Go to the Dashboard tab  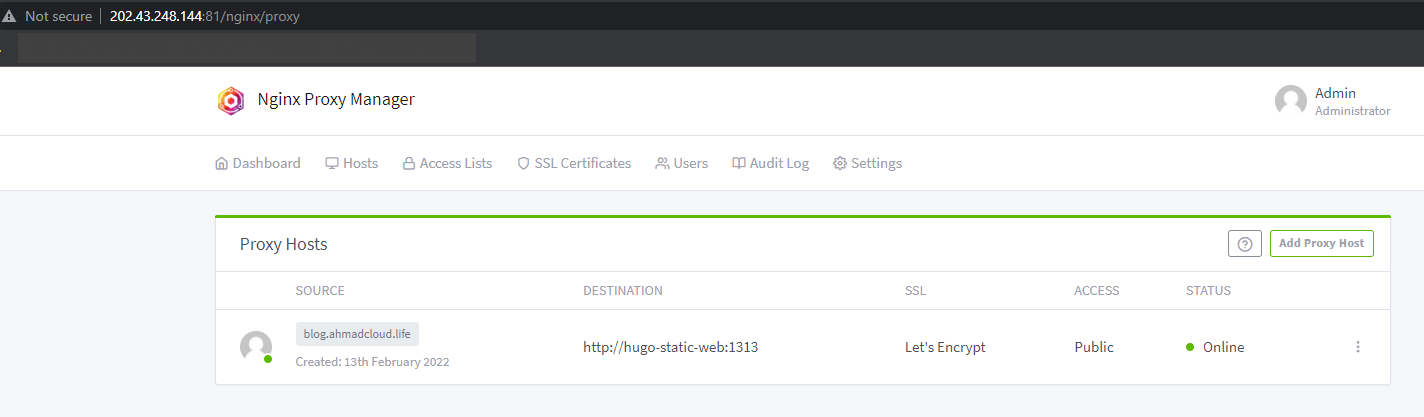tap(258, 163)
